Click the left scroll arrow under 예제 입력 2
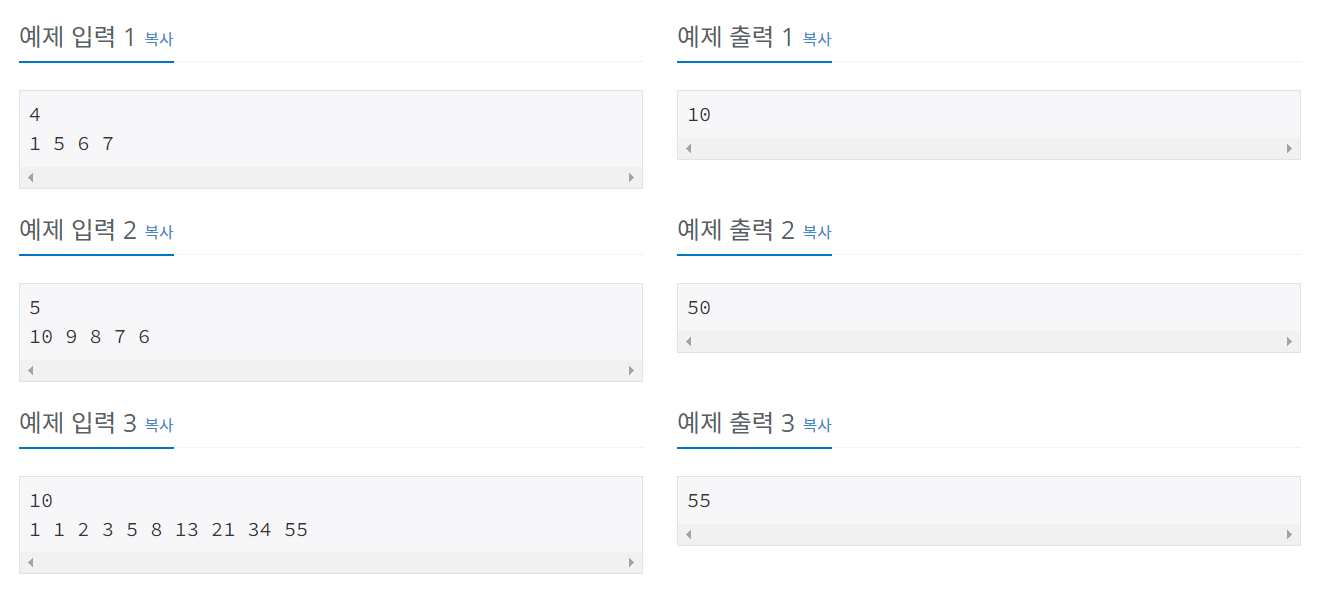 click(30, 370)
